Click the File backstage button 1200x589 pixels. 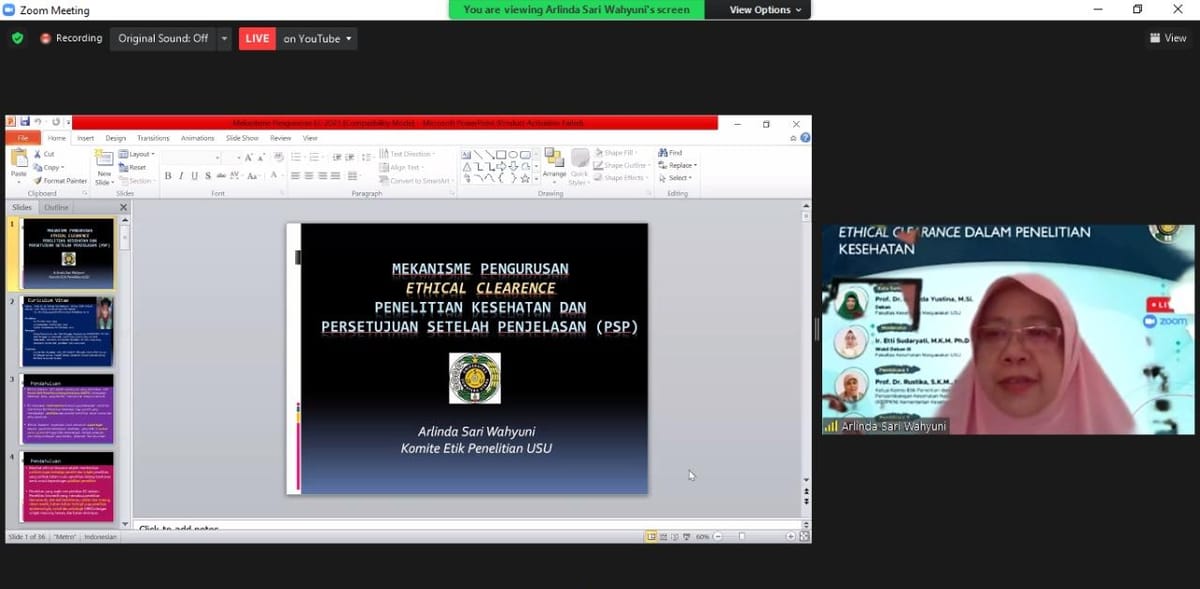pos(22,138)
